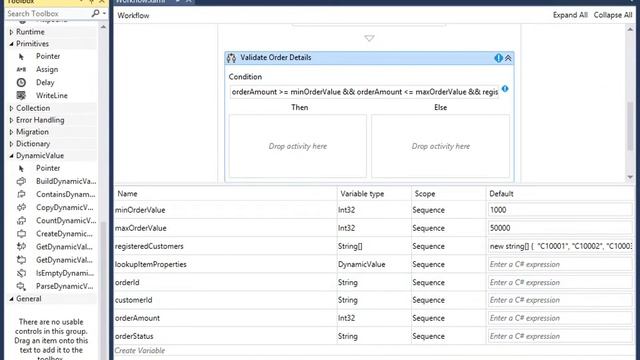Click the Validate Order Details title

(276, 58)
